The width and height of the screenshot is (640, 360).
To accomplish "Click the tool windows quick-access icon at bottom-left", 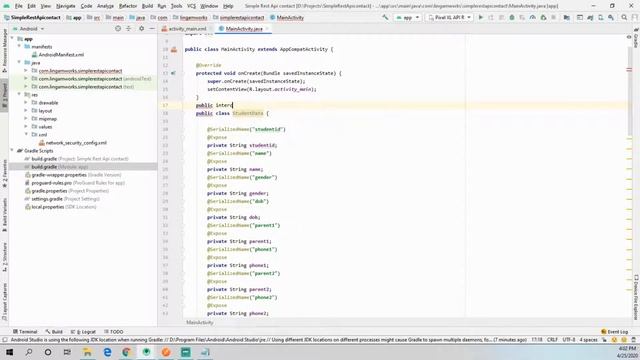I will [5, 340].
